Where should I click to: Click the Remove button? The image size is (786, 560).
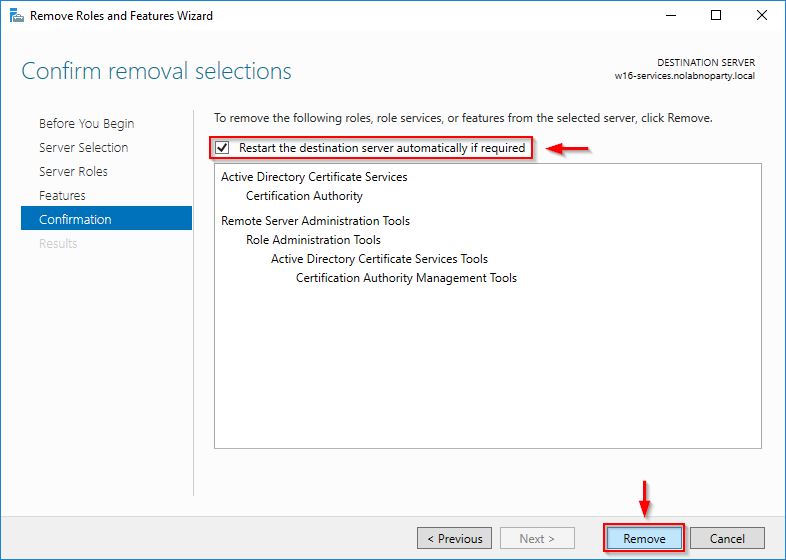pyautogui.click(x=644, y=538)
